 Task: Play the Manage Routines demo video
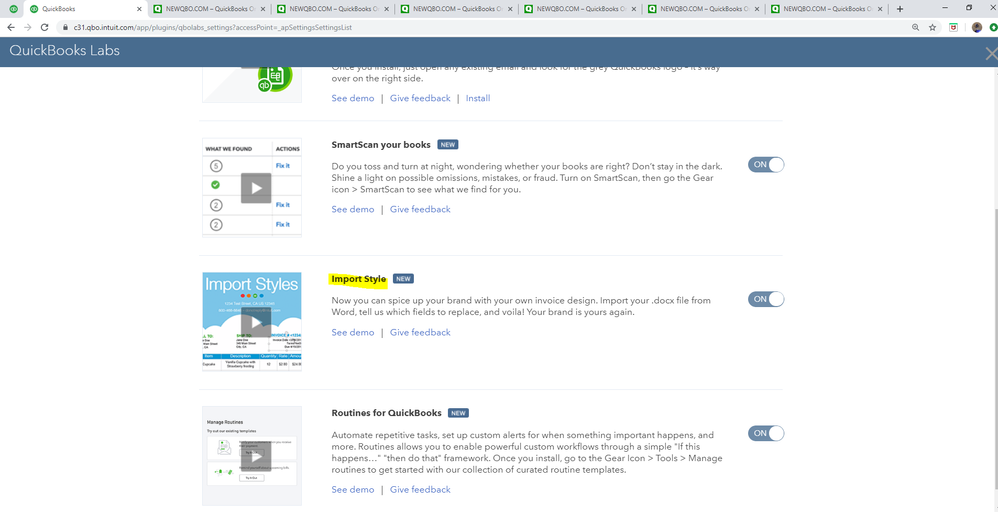click(256, 457)
